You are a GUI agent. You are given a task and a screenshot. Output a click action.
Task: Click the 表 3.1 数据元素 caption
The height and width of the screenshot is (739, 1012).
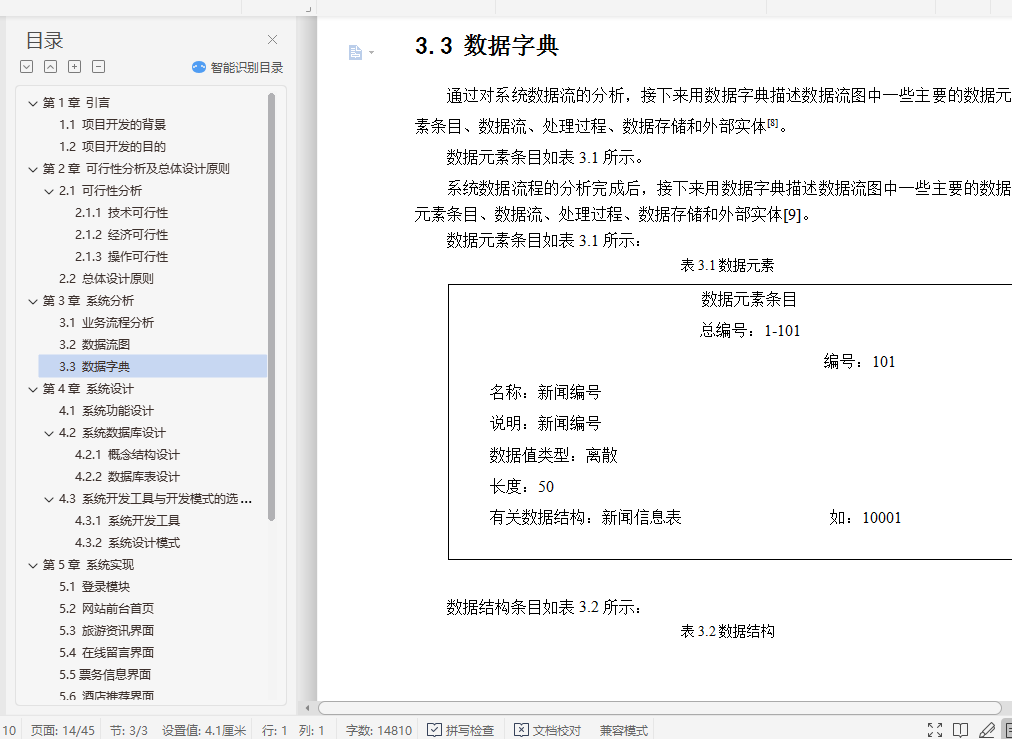tap(727, 265)
